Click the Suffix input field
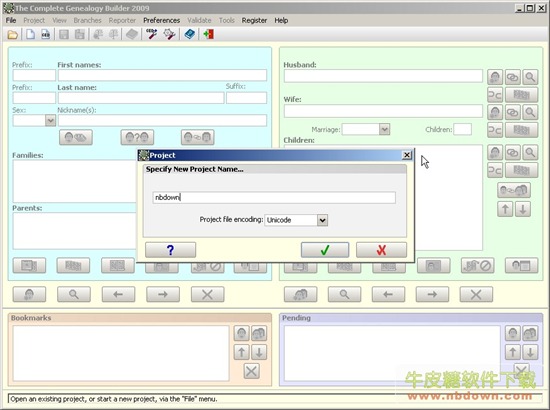The image size is (550, 410). click(246, 98)
